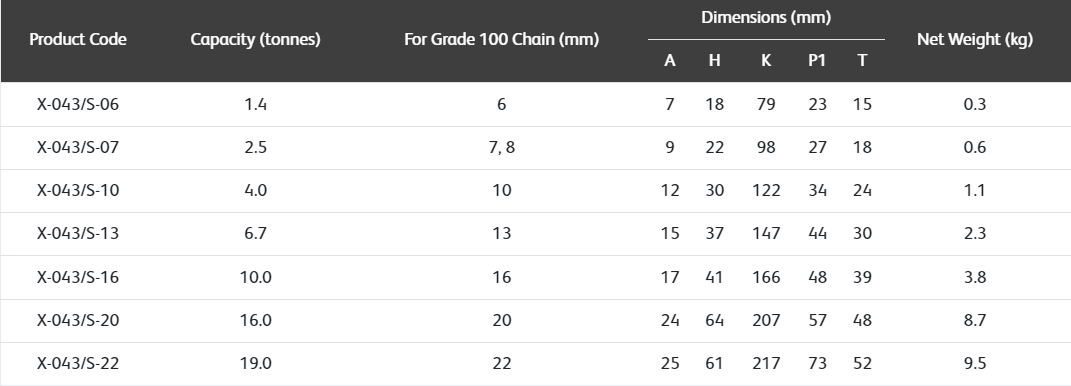Screen dimensions: 1071x386
Task: Select product code X-043/S-06
Action: tap(78, 105)
